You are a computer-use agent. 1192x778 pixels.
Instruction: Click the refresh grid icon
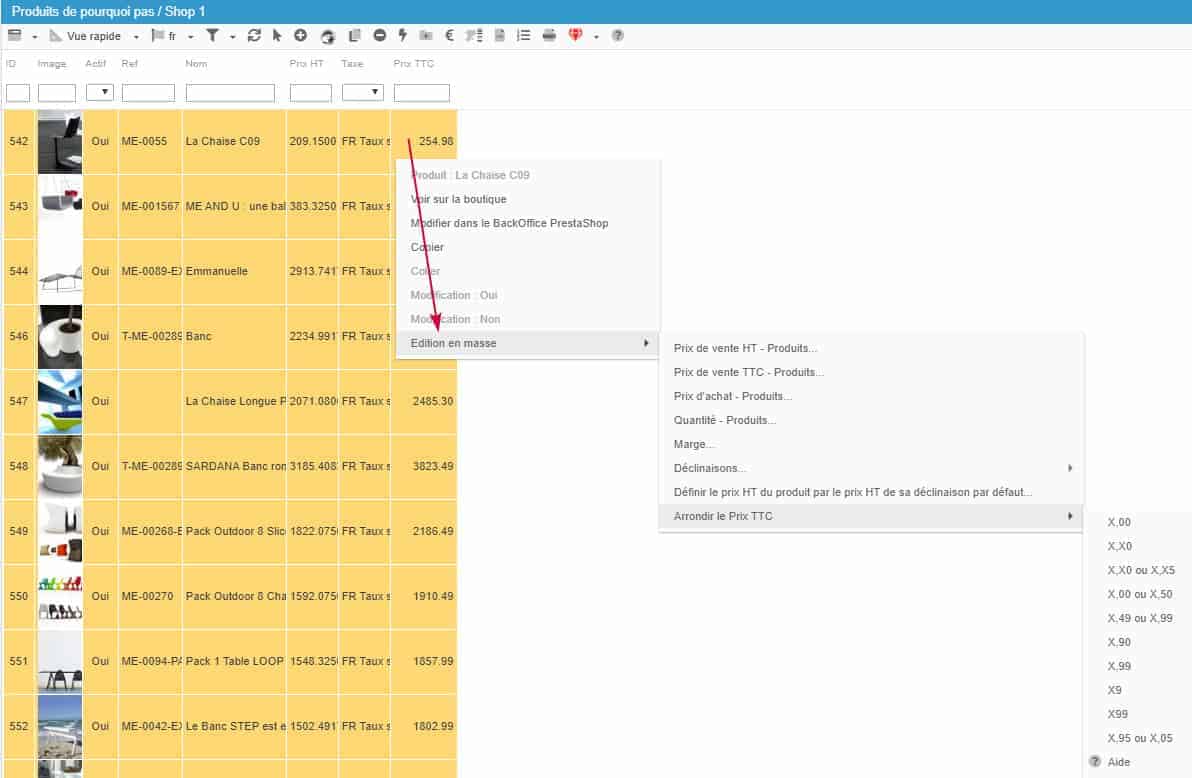point(254,36)
